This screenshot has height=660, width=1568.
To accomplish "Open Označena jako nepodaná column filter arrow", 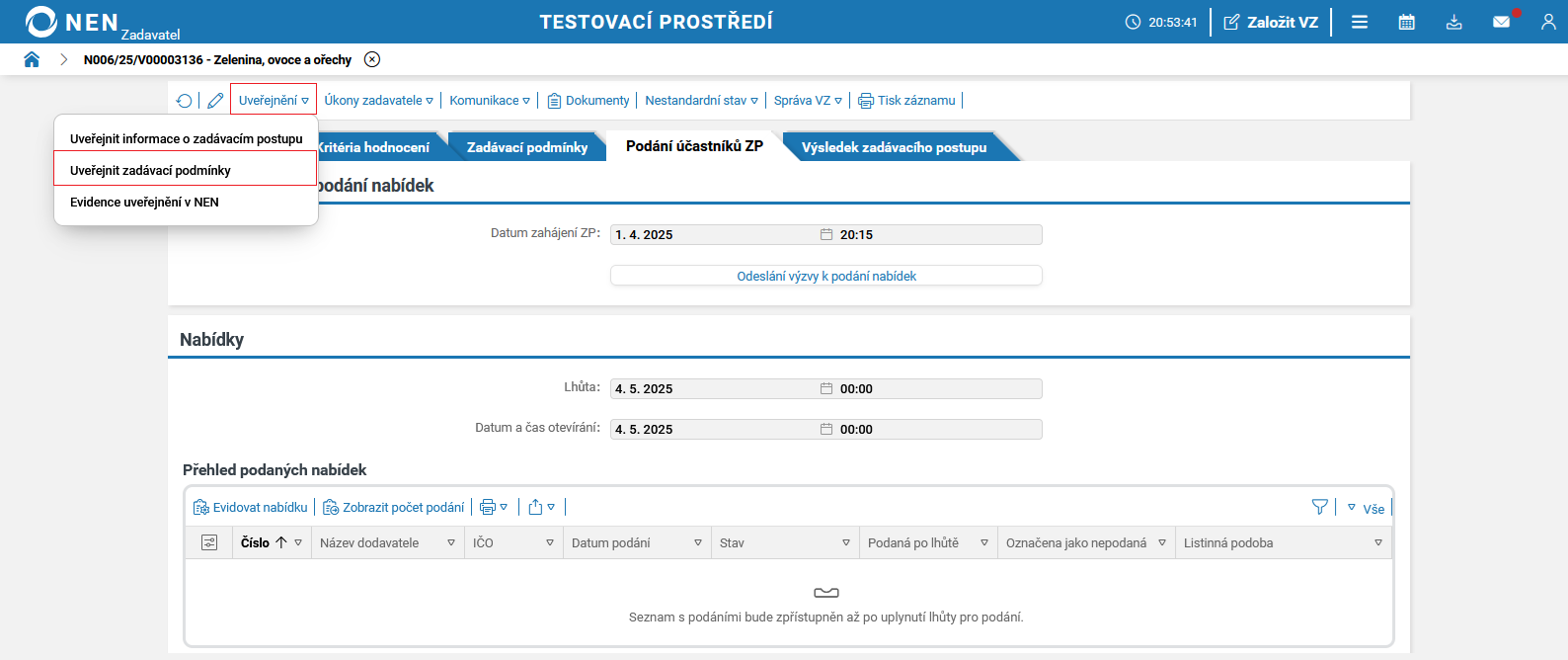I will pyautogui.click(x=1162, y=542).
